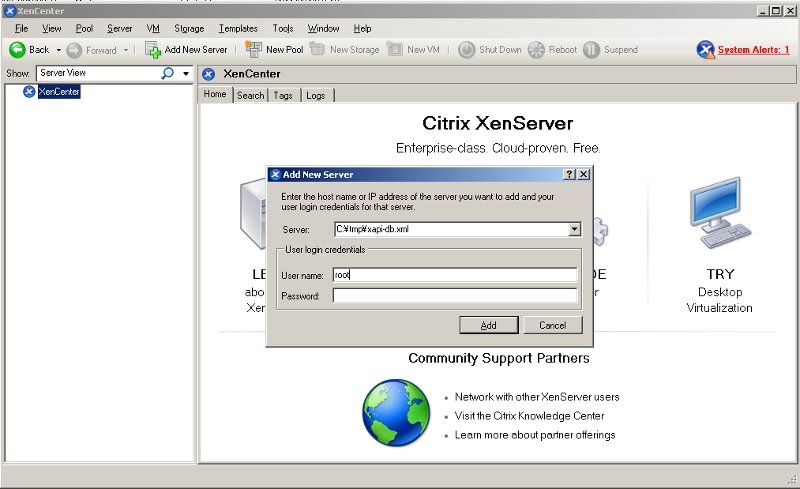
Task: Open the VM menu
Action: tap(153, 29)
